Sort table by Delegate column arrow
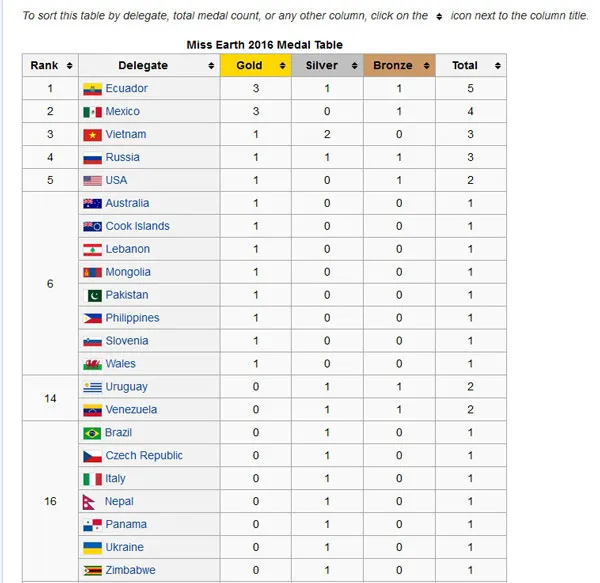The height and width of the screenshot is (583, 600). click(x=211, y=66)
